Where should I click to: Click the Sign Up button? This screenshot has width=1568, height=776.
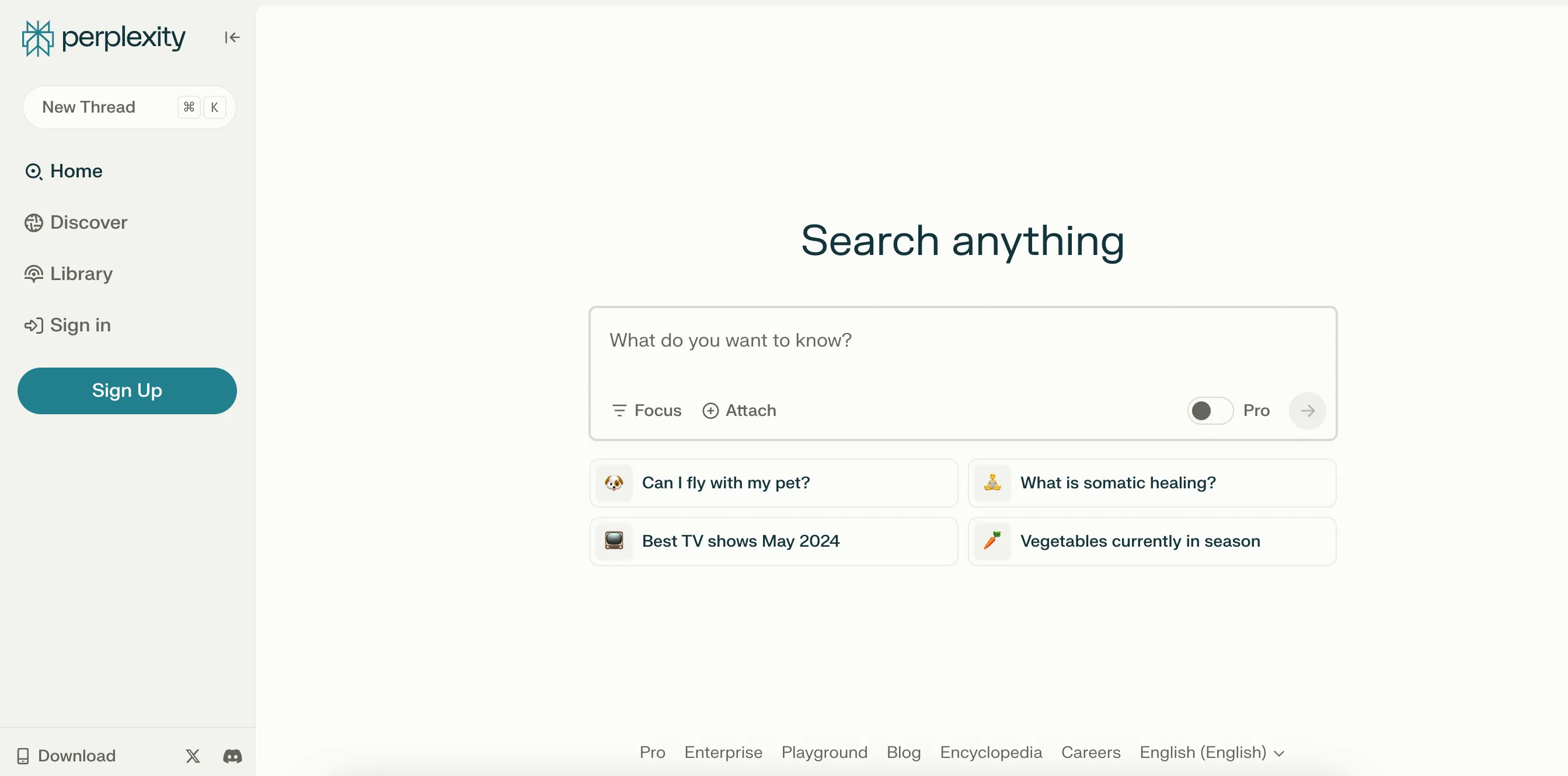(127, 390)
